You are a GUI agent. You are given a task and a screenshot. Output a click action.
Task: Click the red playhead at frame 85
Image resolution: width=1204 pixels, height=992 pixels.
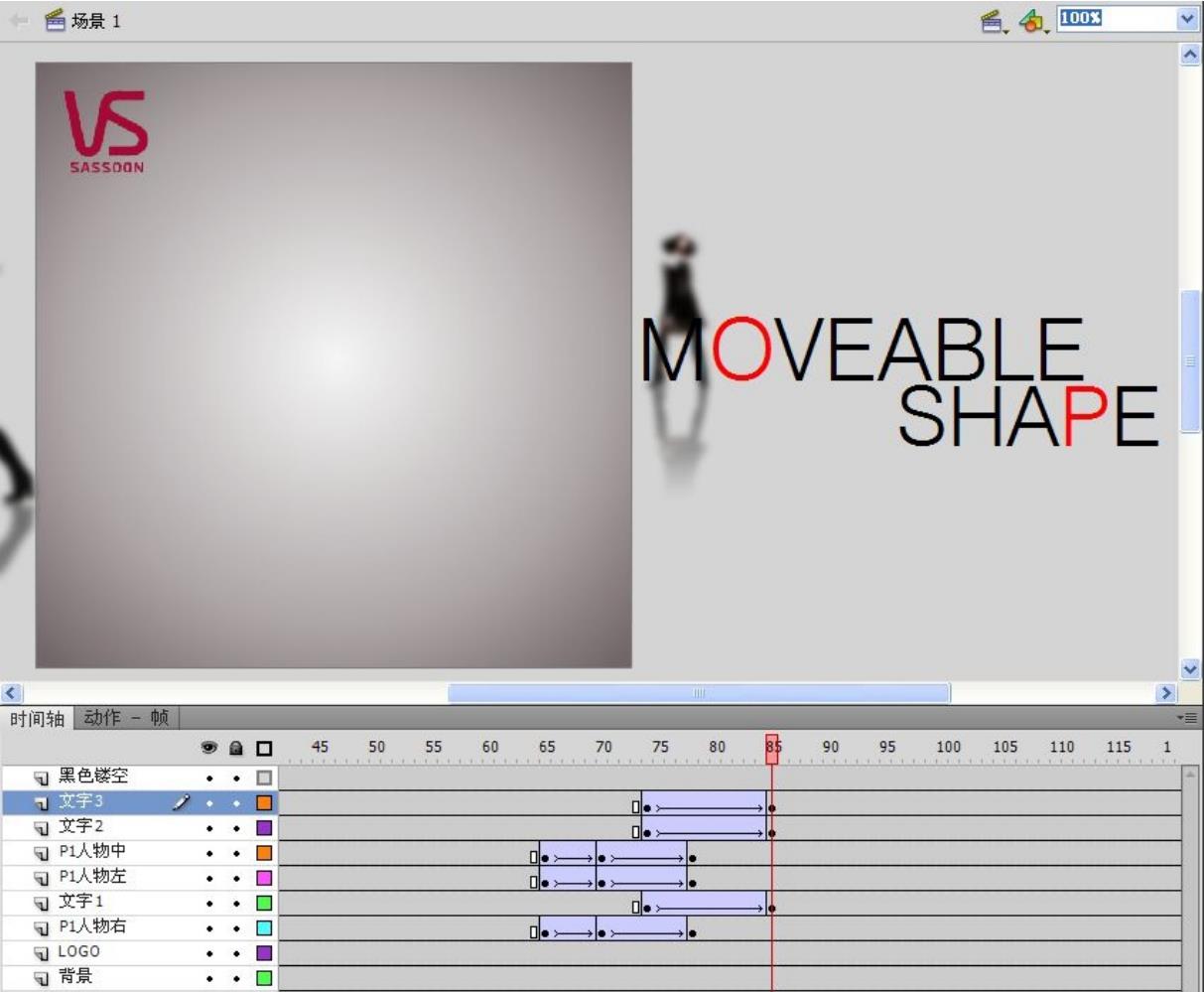click(772, 749)
